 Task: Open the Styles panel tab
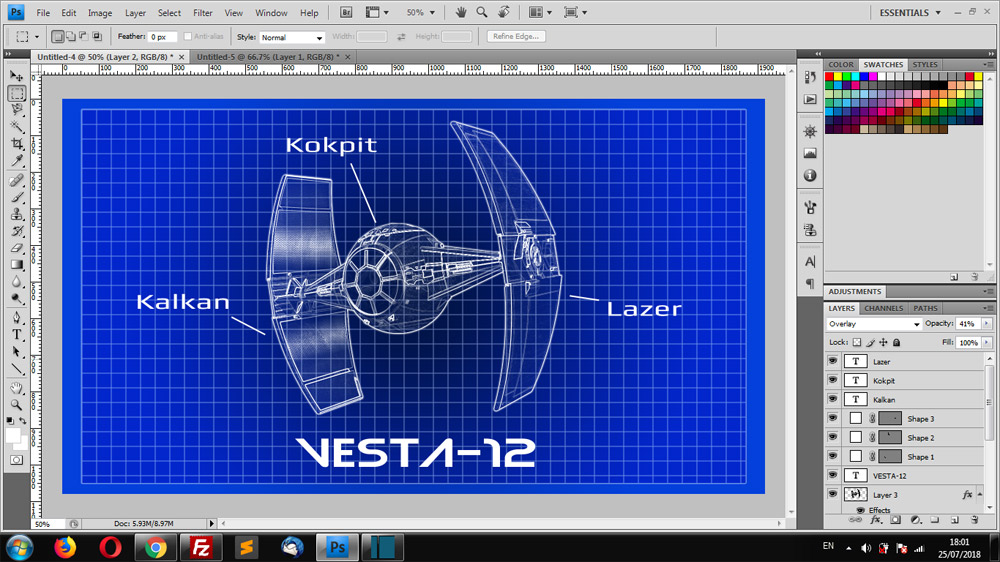(925, 64)
